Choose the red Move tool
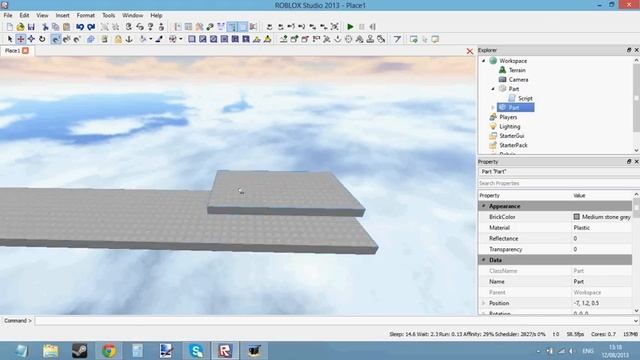Viewport: 640px width, 360px height. pos(20,39)
